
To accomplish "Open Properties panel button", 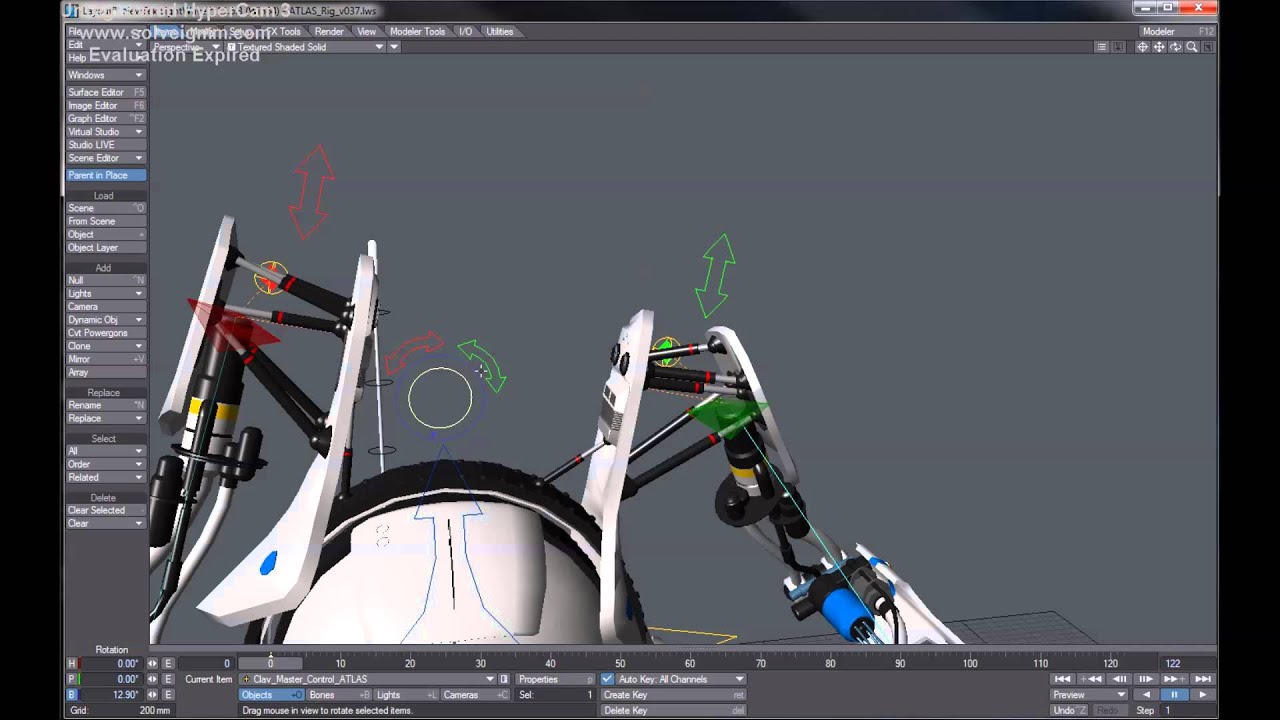I will pos(555,679).
